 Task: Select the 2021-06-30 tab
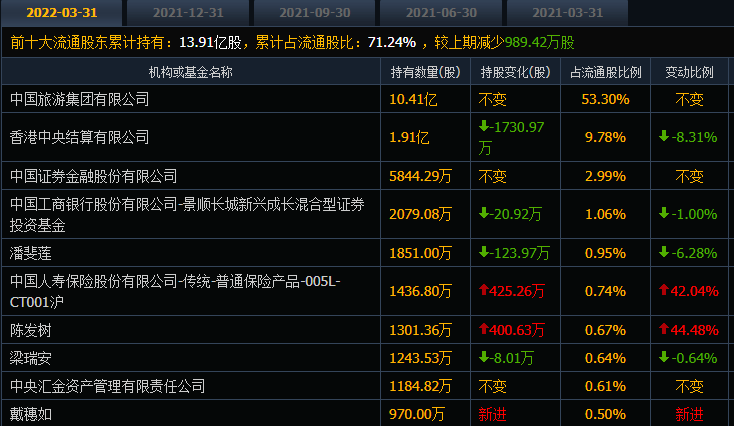point(441,13)
